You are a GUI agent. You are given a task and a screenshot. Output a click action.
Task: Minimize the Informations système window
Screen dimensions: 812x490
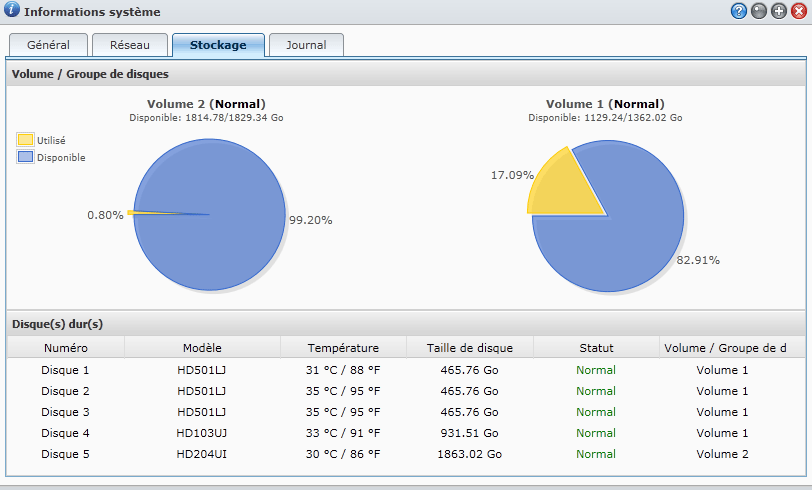pyautogui.click(x=759, y=12)
